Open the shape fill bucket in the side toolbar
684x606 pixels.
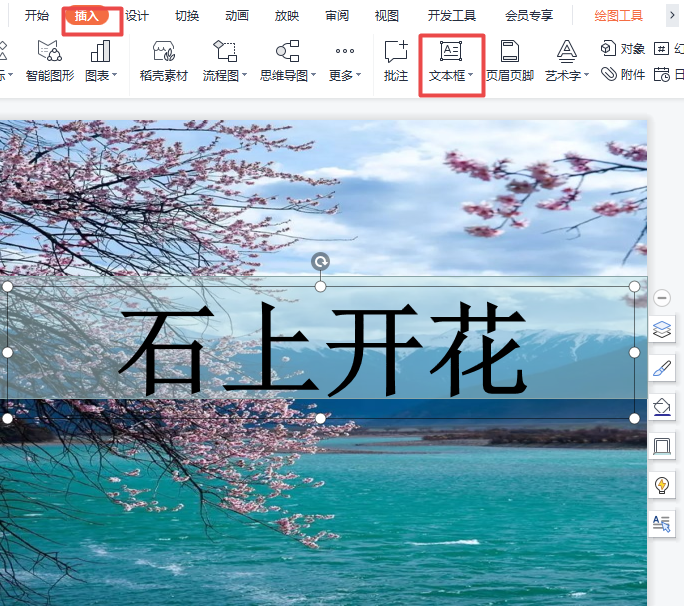[662, 407]
